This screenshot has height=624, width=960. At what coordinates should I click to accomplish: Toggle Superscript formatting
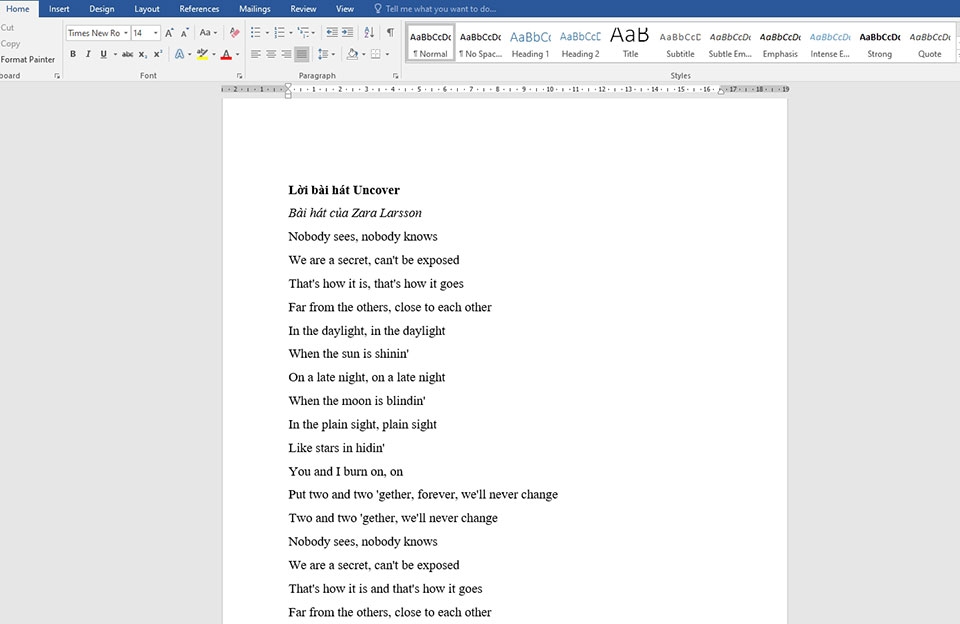pos(157,54)
